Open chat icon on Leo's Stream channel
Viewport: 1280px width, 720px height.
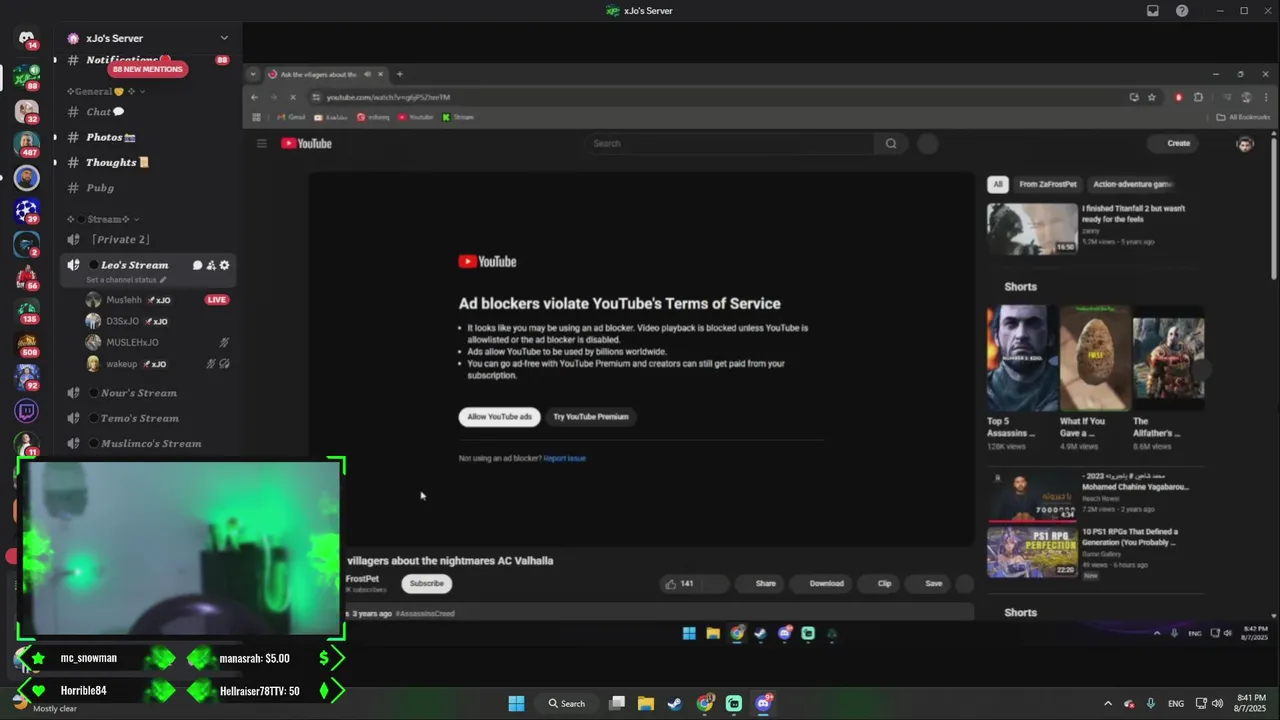click(197, 265)
